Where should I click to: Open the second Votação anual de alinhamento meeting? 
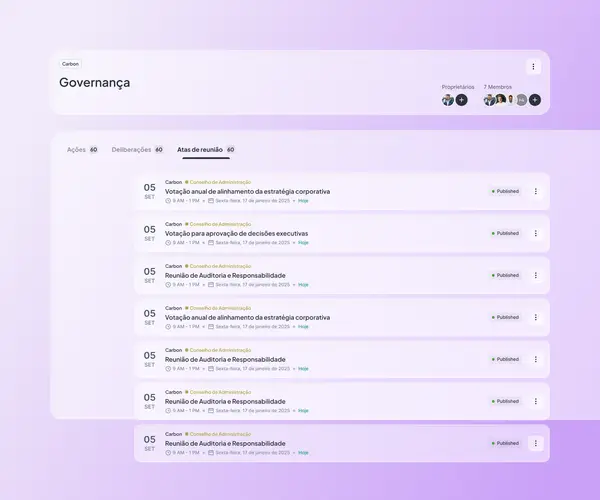(247, 318)
